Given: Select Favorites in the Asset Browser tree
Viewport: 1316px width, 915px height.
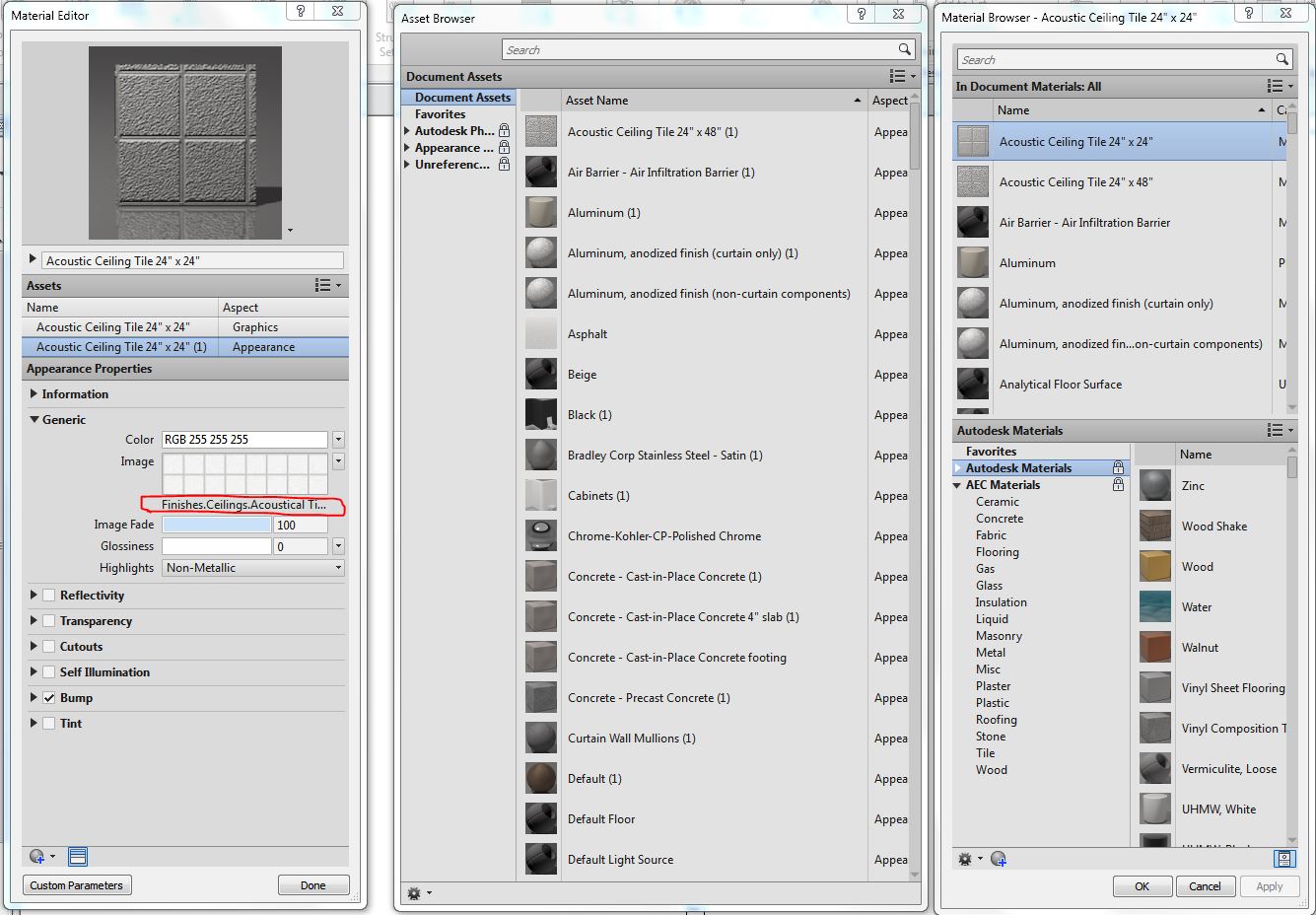Looking at the screenshot, I should tap(440, 114).
